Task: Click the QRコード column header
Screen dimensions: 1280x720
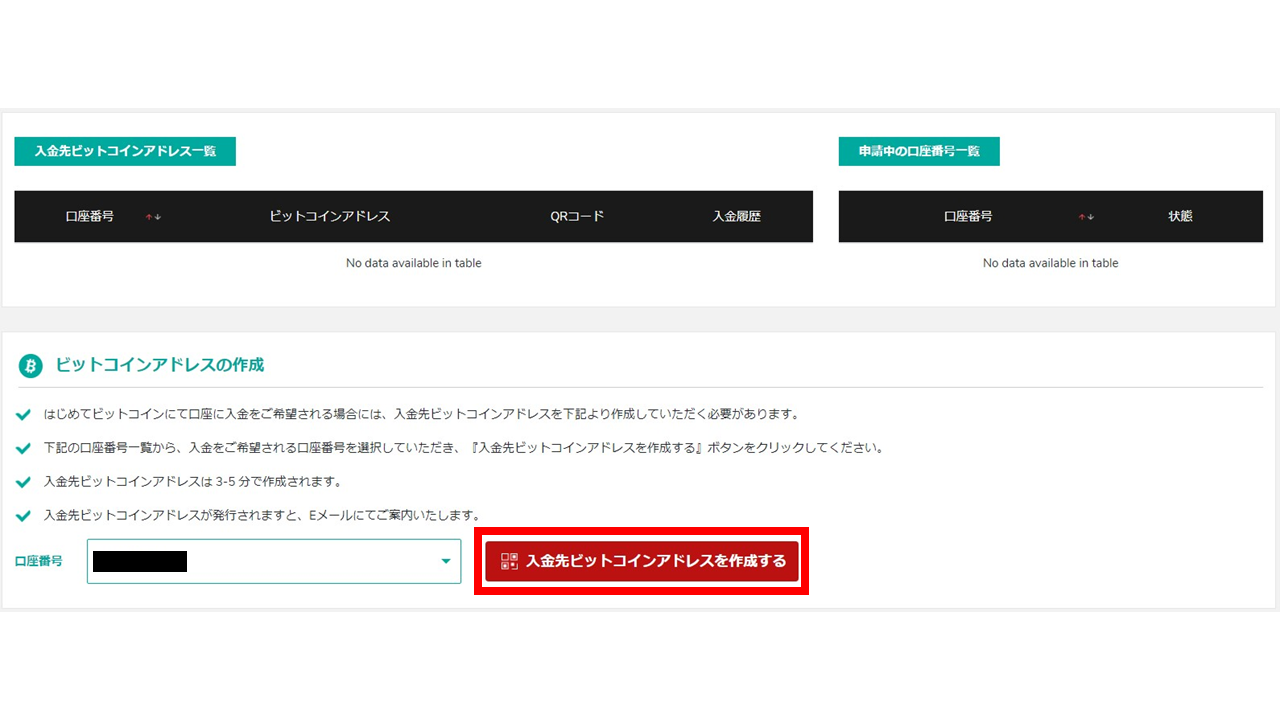Action: 577,216
